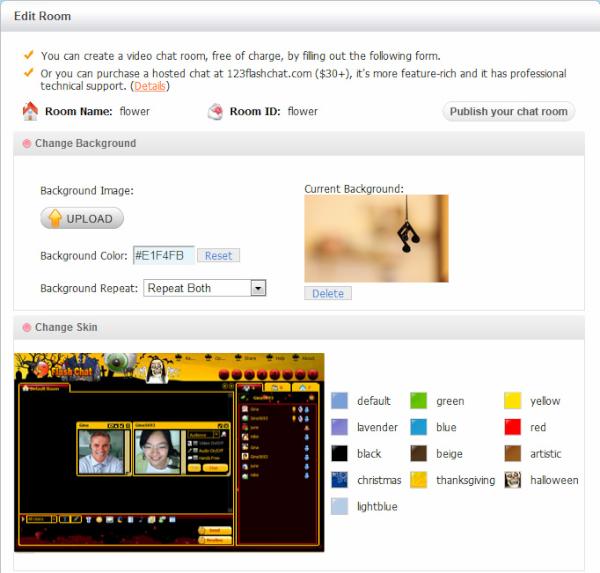Image resolution: width=600 pixels, height=573 pixels.
Task: Select the green skin swatch
Action: 418,401
